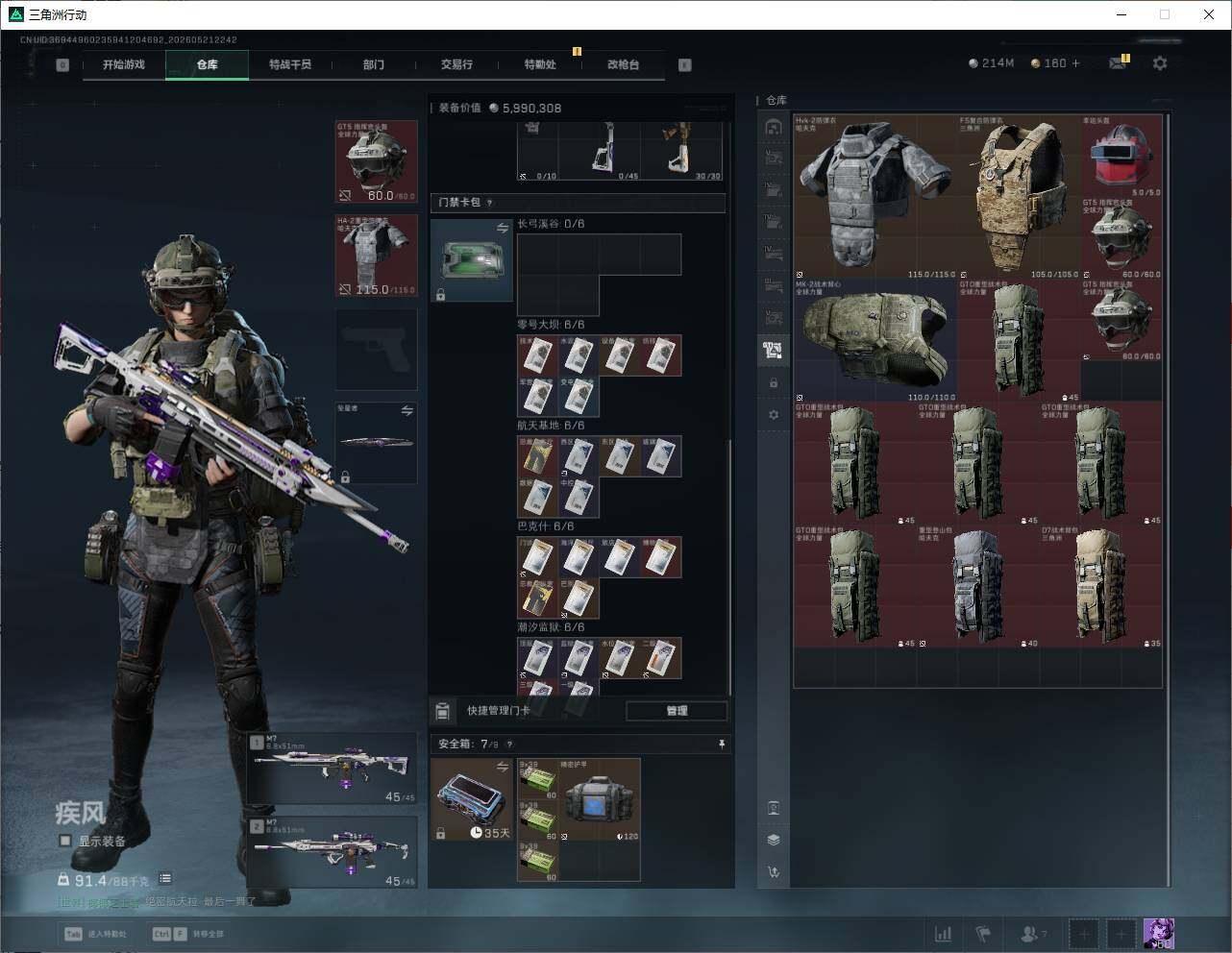Select the 精密护甲 repair kit item
Image resolution: width=1232 pixels, height=953 pixels.
pyautogui.click(x=600, y=799)
